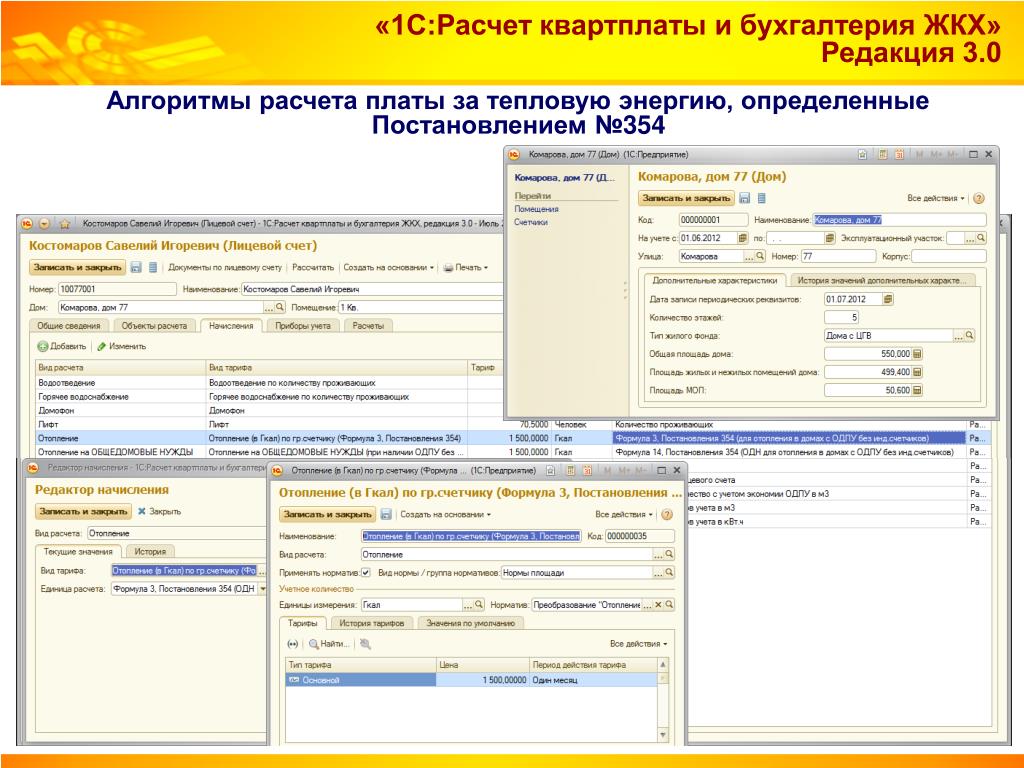Open the ellipsis selector for Тип жилого фонда

959,336
